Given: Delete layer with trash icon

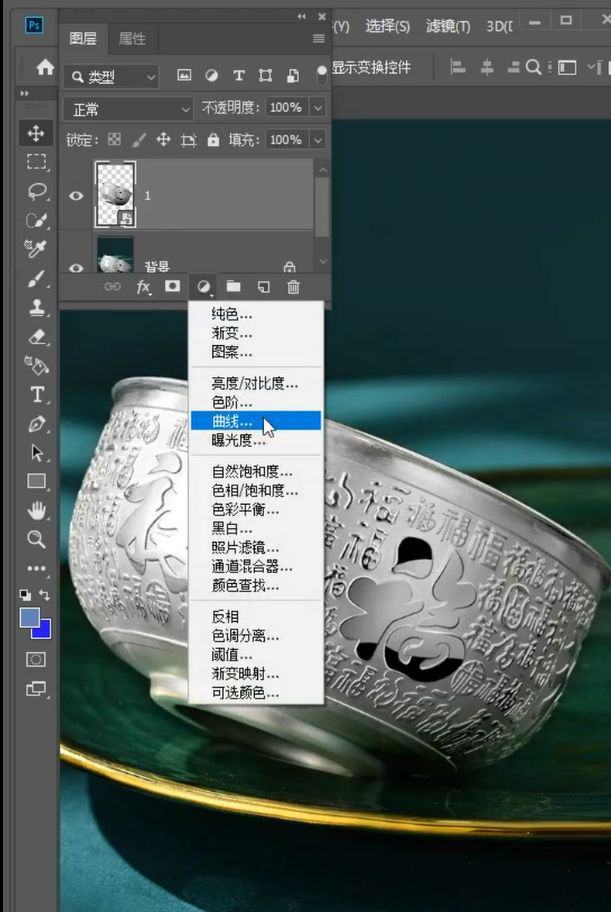Looking at the screenshot, I should (294, 287).
